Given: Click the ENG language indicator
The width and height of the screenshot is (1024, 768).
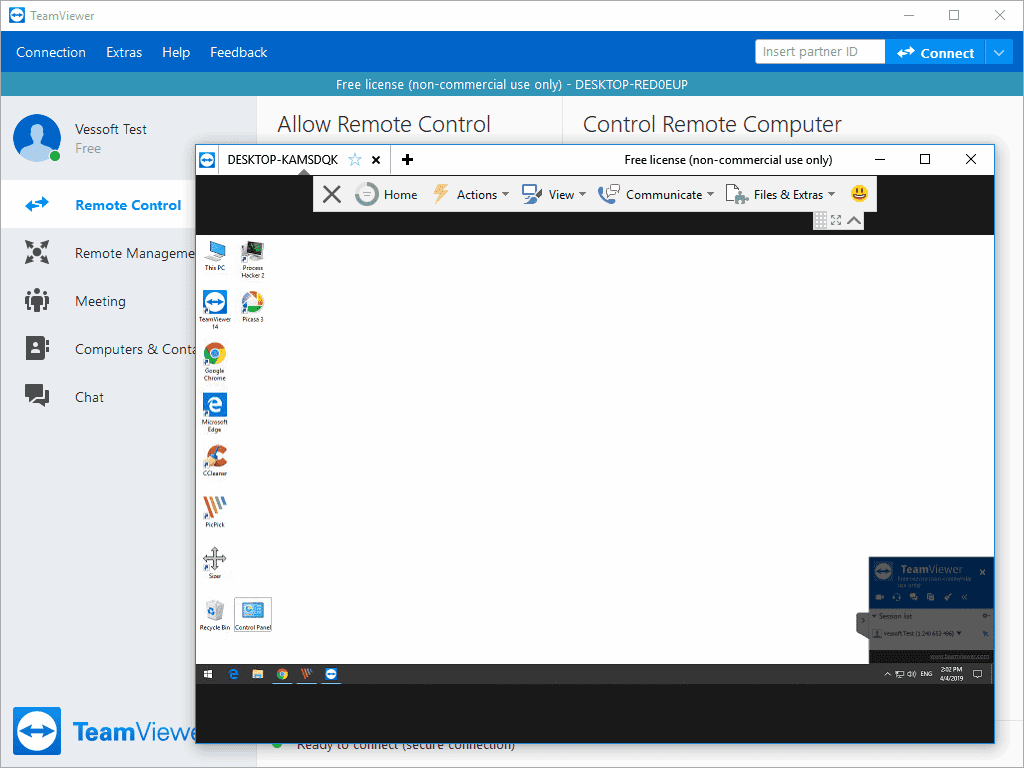Looking at the screenshot, I should pos(926,674).
